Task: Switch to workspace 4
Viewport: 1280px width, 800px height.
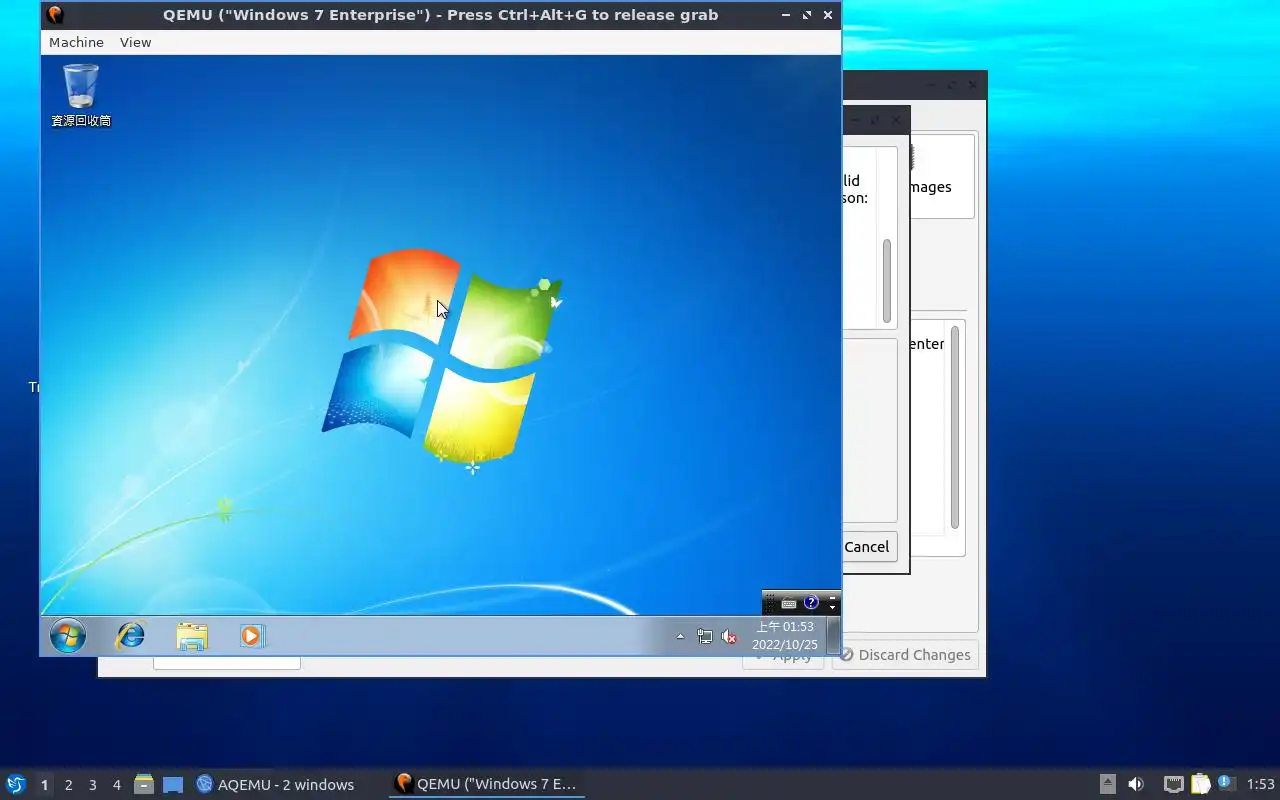Action: 116,785
